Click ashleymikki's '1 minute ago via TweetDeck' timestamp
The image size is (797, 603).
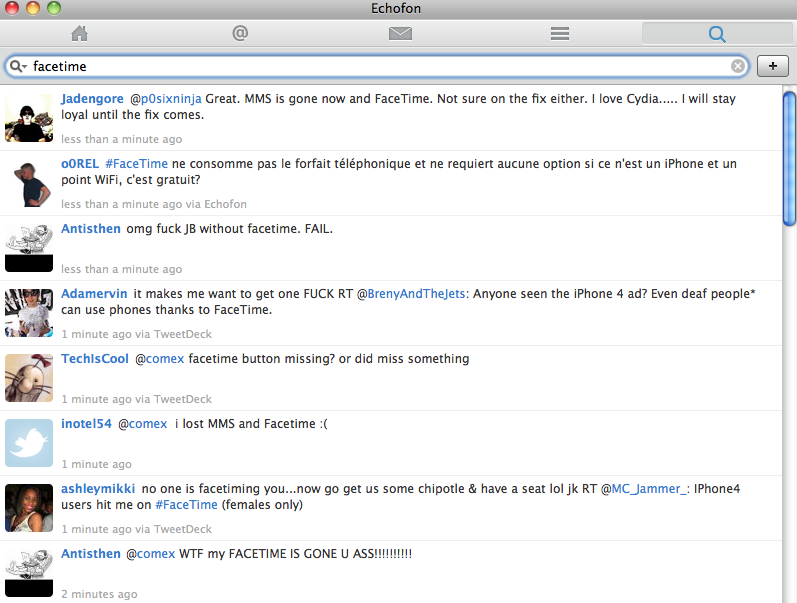coord(136,529)
